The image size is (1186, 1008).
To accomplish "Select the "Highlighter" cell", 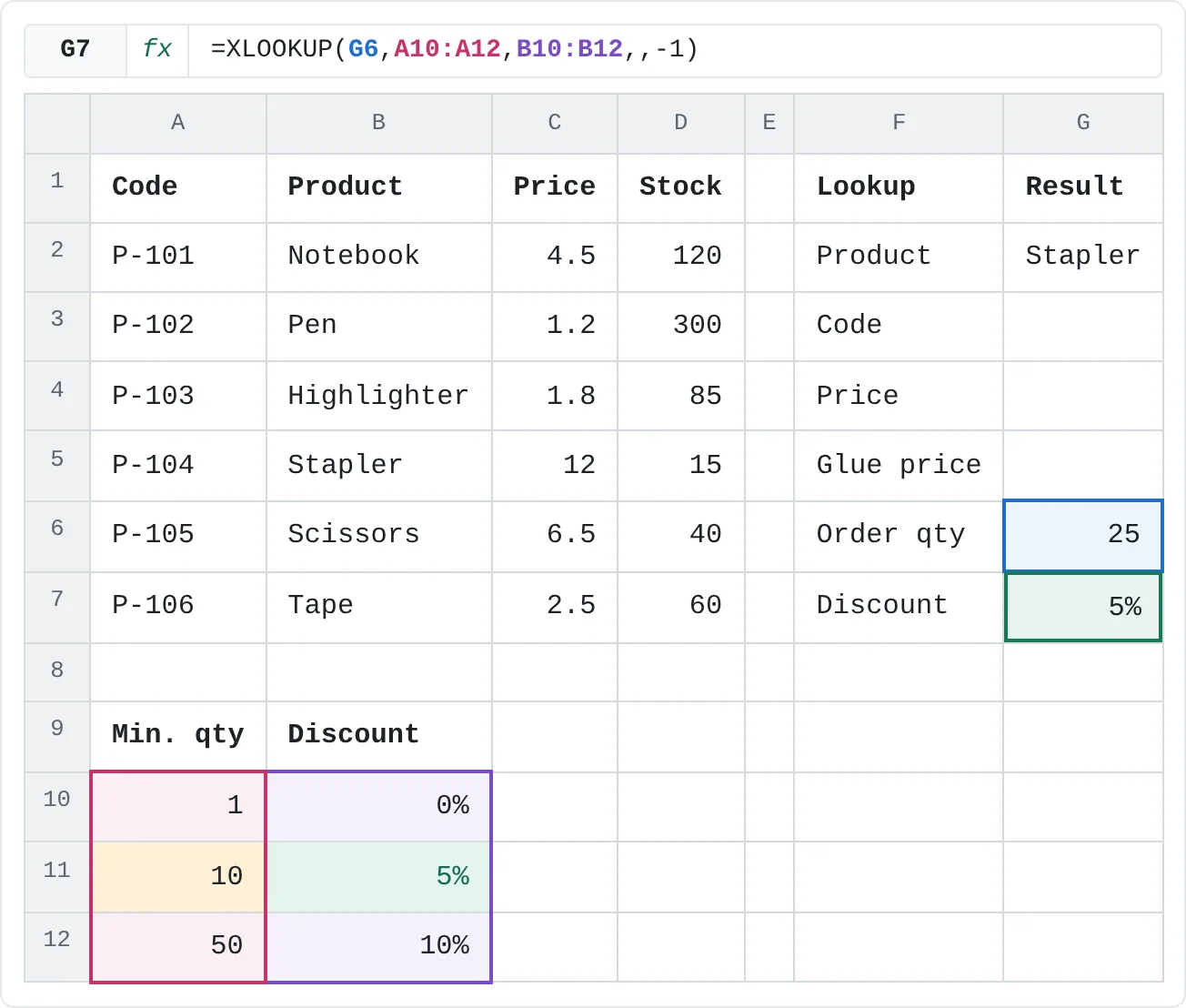I will point(379,396).
